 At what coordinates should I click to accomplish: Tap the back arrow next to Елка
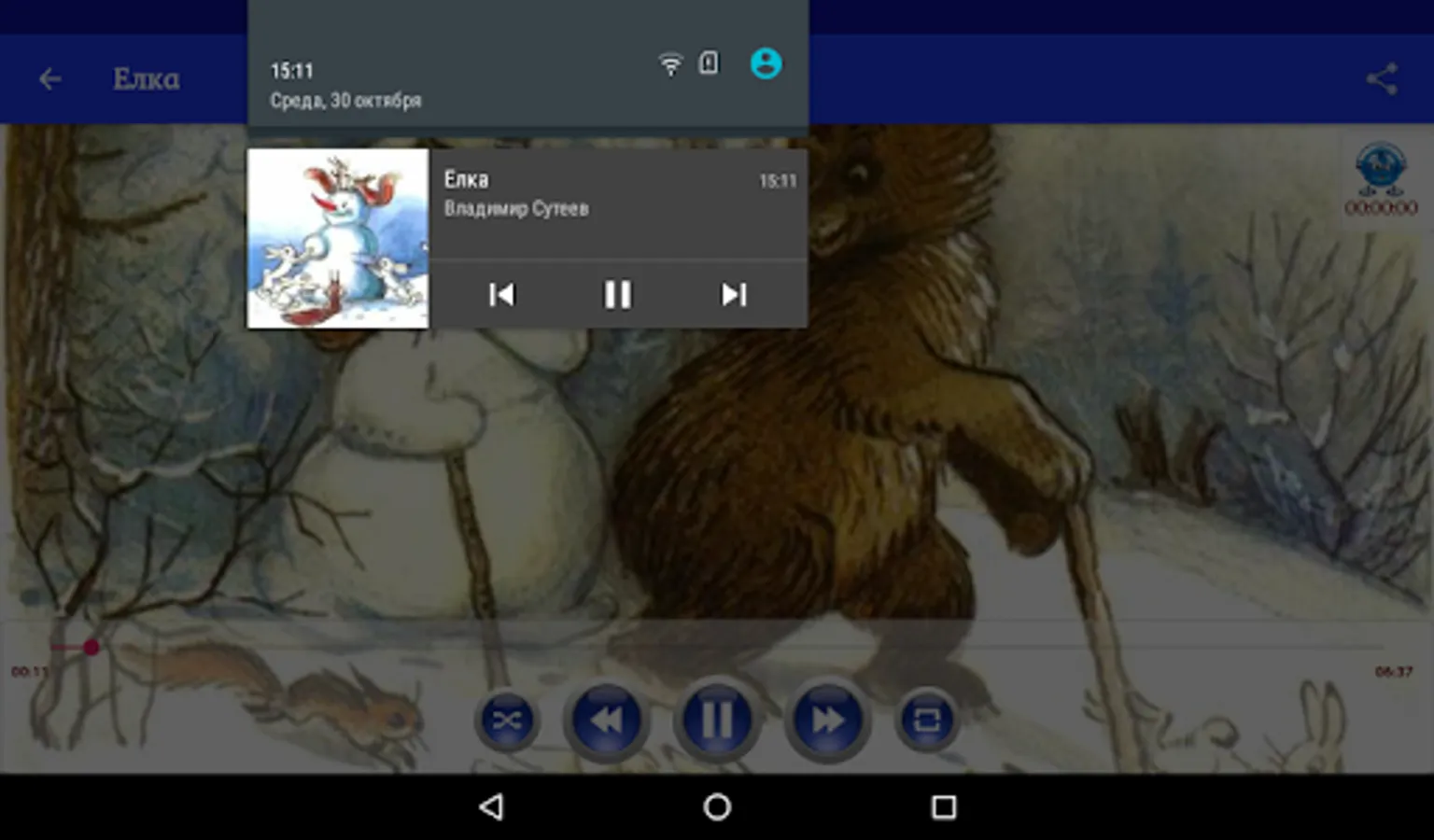49,79
